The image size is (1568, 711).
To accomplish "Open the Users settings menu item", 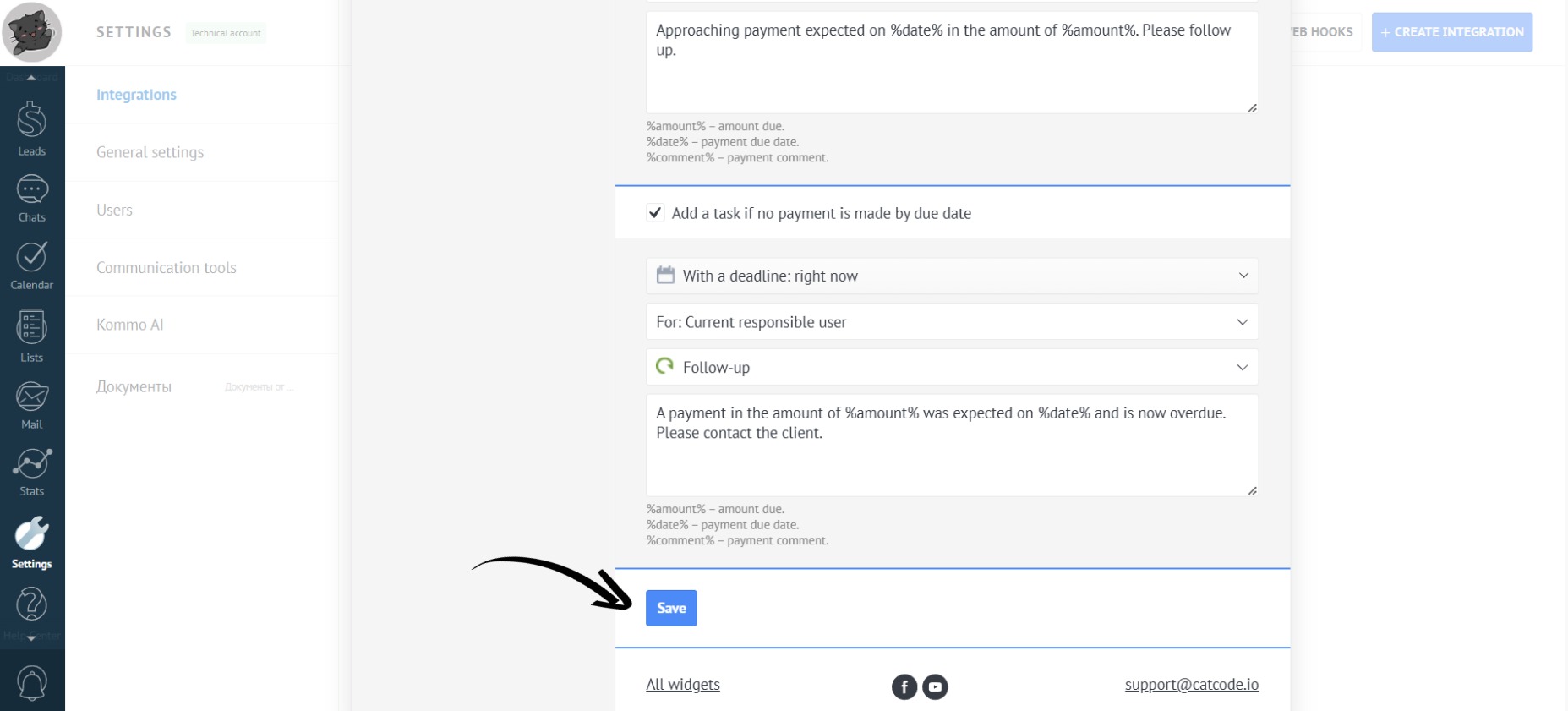I will click(114, 210).
